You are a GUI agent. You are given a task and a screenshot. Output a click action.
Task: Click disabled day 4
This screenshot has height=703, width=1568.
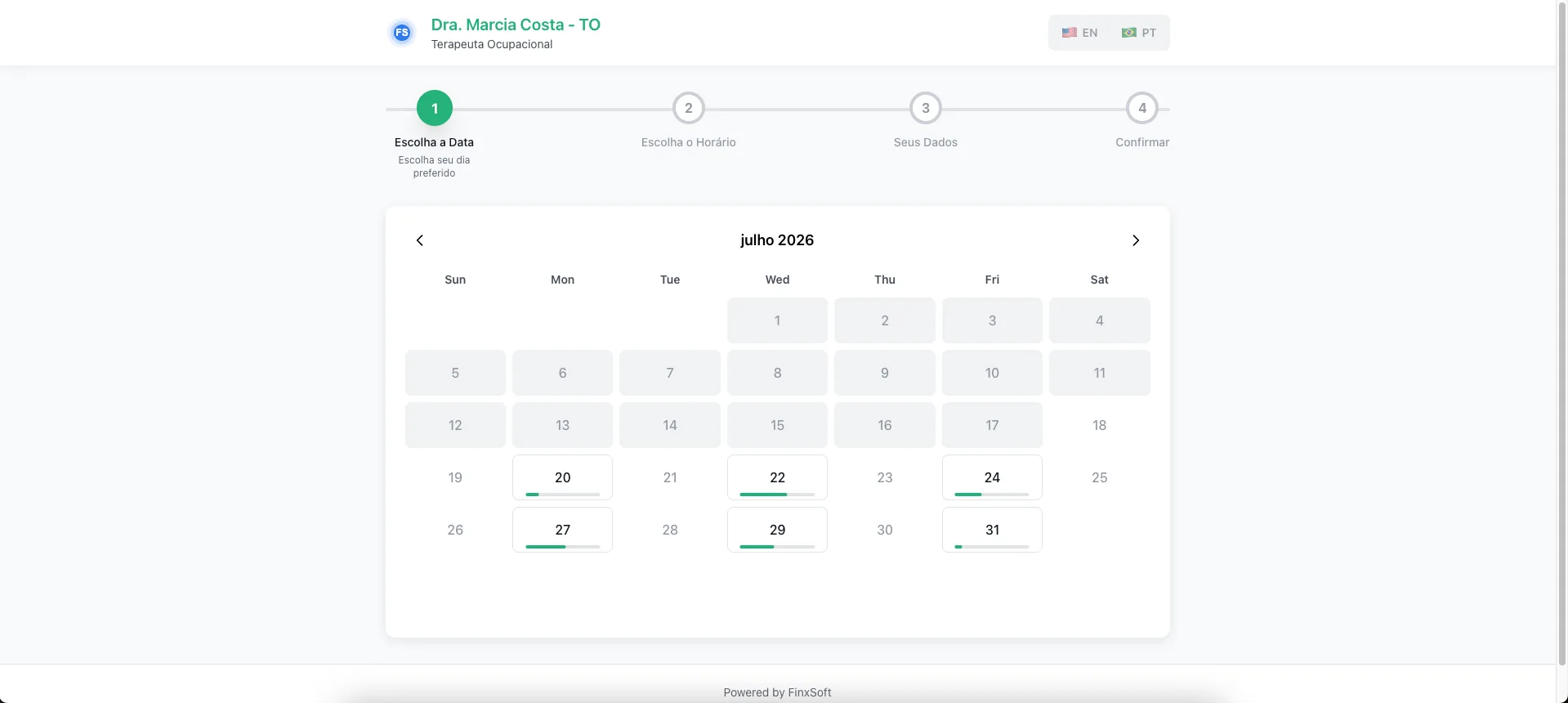tap(1100, 320)
